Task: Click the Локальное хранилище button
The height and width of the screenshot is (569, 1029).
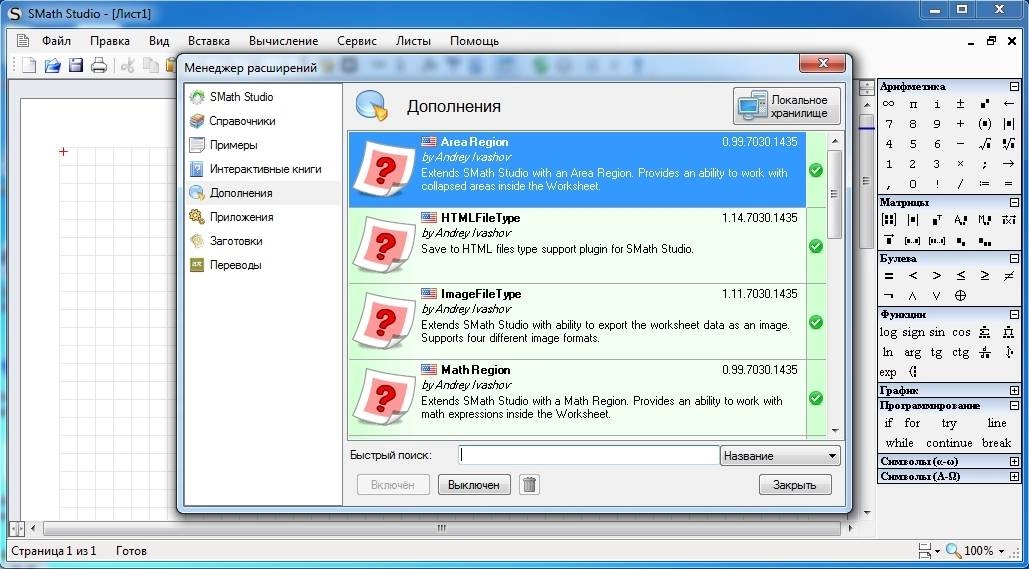Action: [x=787, y=106]
